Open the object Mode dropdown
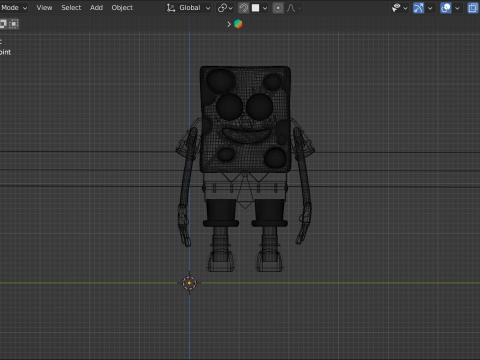 pyautogui.click(x=13, y=8)
